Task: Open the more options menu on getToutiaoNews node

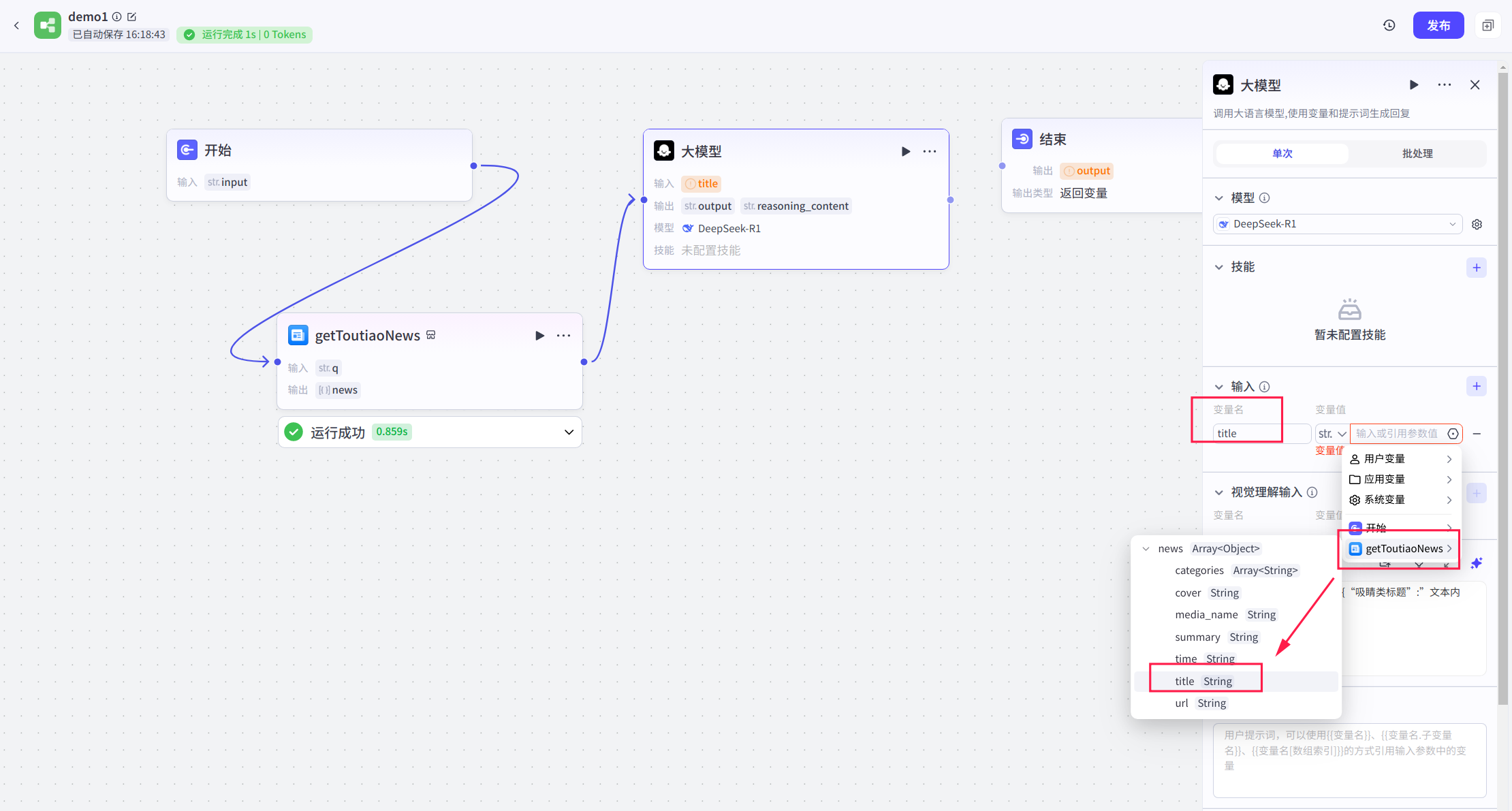Action: coord(563,336)
